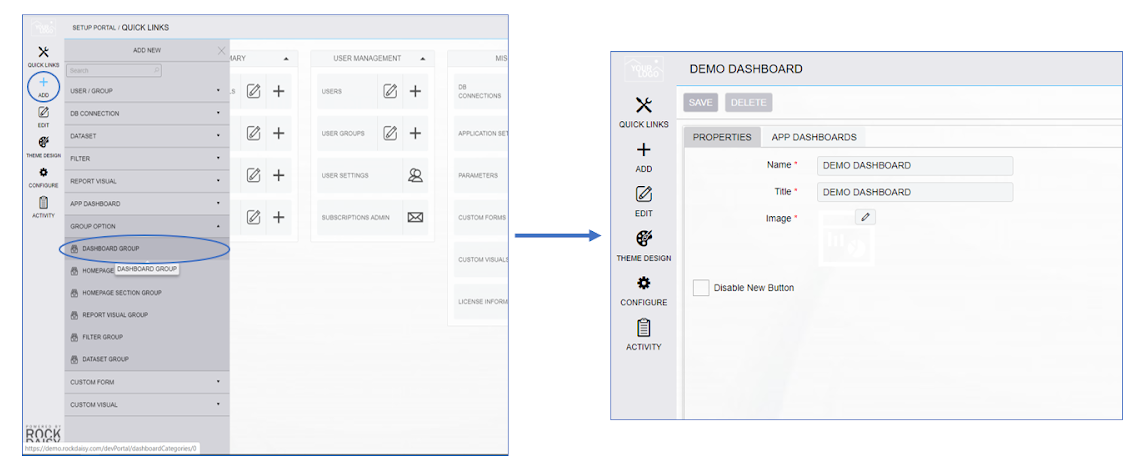This screenshot has width=1139, height=474.
Task: Switch to the Properties tab
Action: 722,136
